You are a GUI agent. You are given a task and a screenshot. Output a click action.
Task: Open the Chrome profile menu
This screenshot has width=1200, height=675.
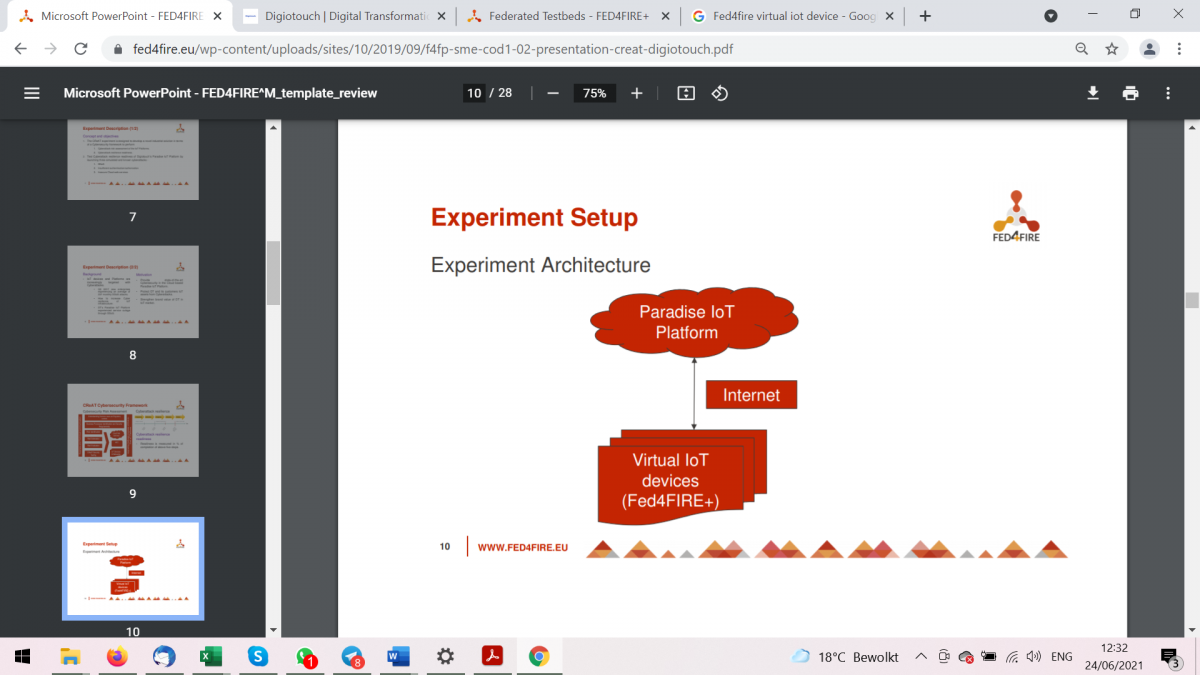coord(1150,48)
